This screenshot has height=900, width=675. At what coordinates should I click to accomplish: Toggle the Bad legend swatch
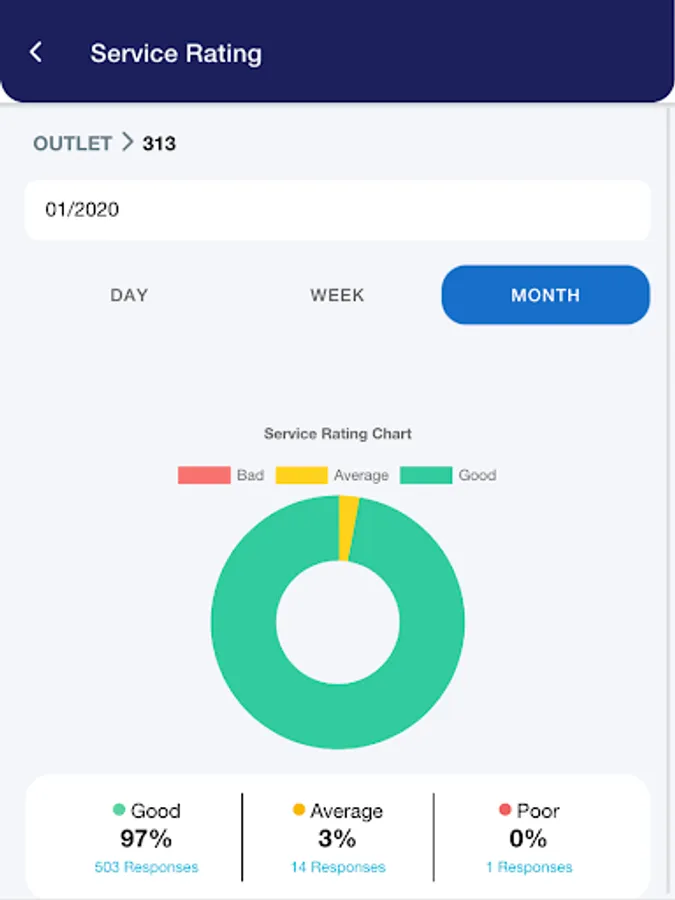[x=204, y=475]
